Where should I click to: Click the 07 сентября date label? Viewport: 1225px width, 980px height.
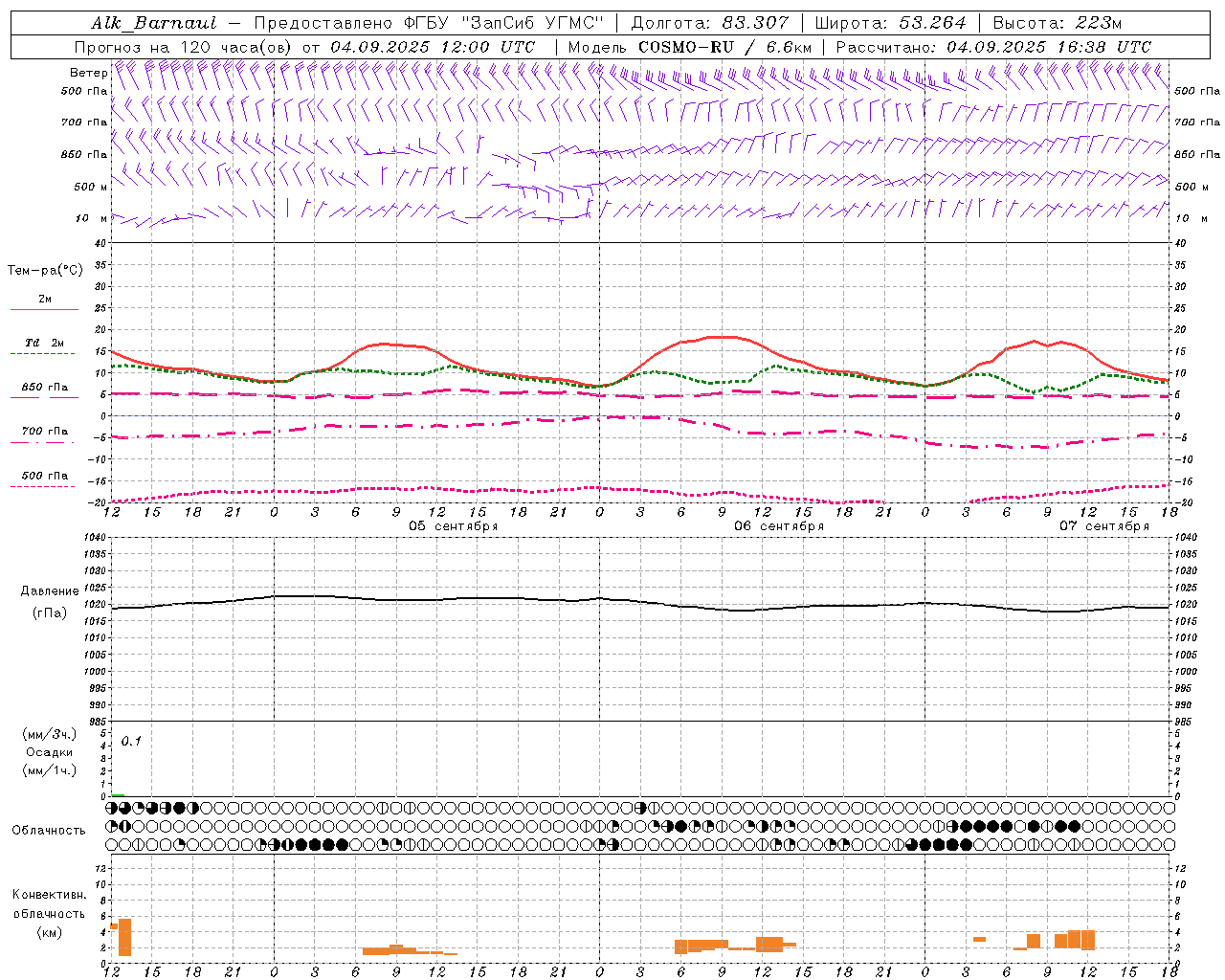point(1104,526)
